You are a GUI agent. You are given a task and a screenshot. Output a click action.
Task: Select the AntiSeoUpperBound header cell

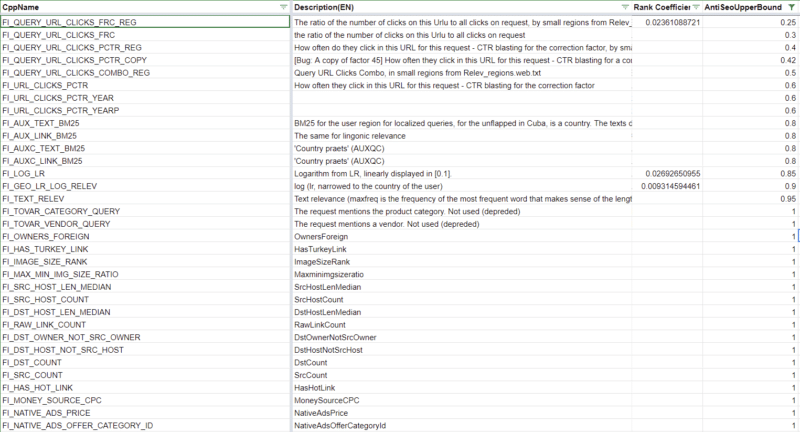tap(750, 7)
